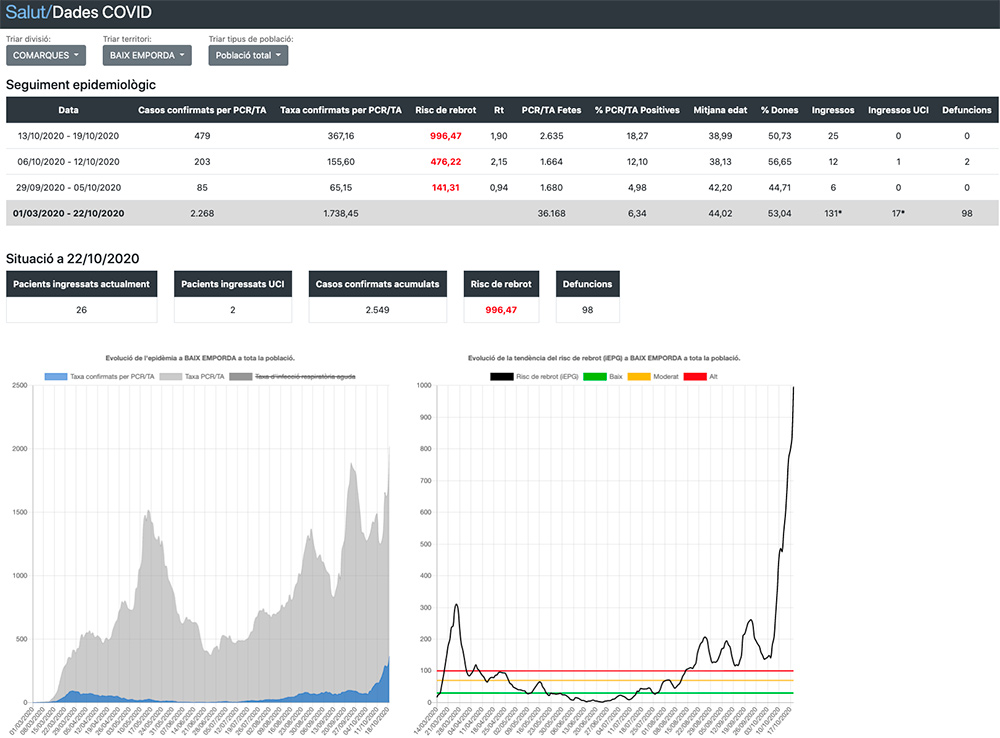
Task: Expand the BAIX EMPORDA territory dropdown
Action: (148, 55)
